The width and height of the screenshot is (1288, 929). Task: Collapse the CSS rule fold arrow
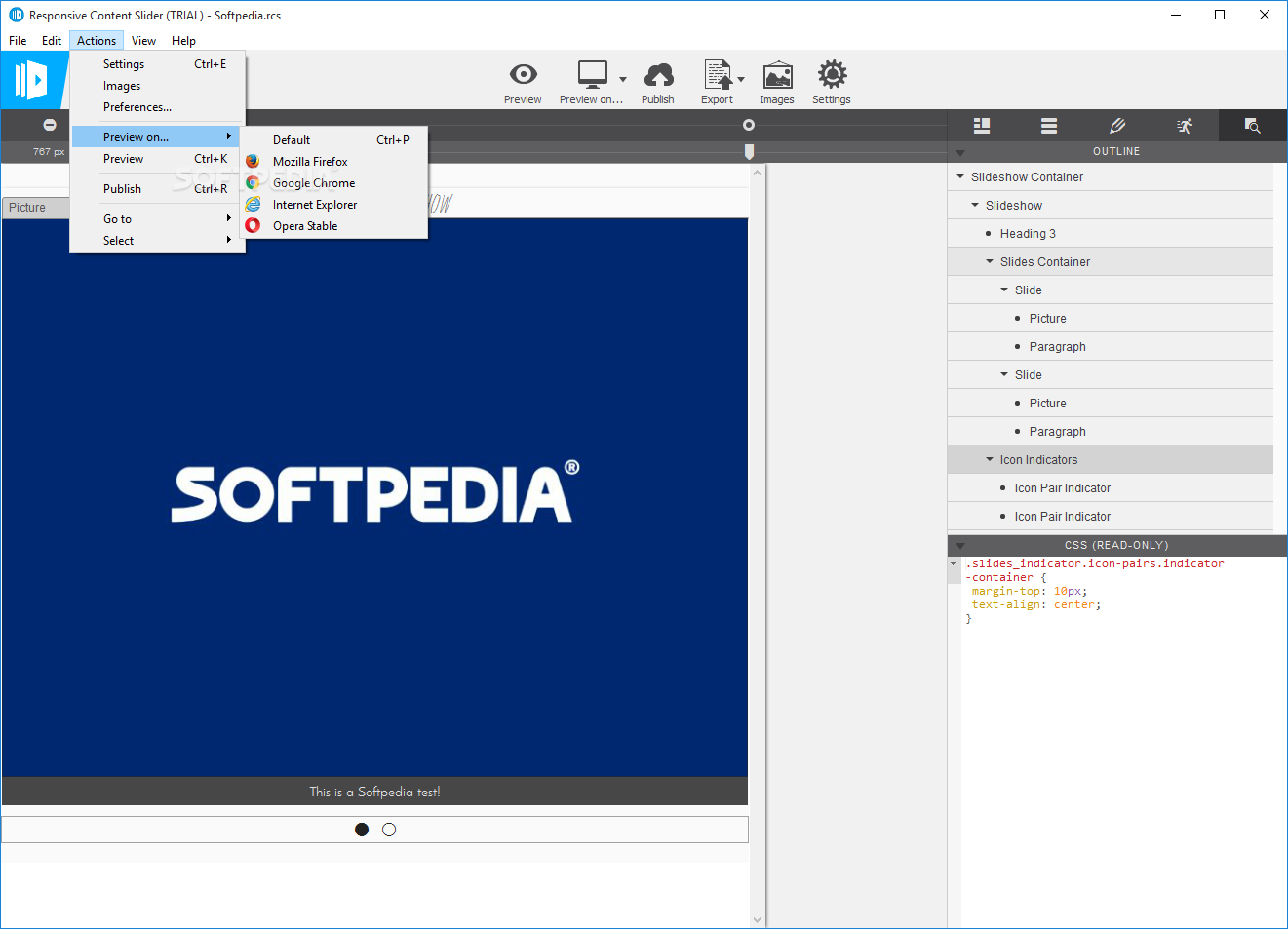tap(954, 563)
